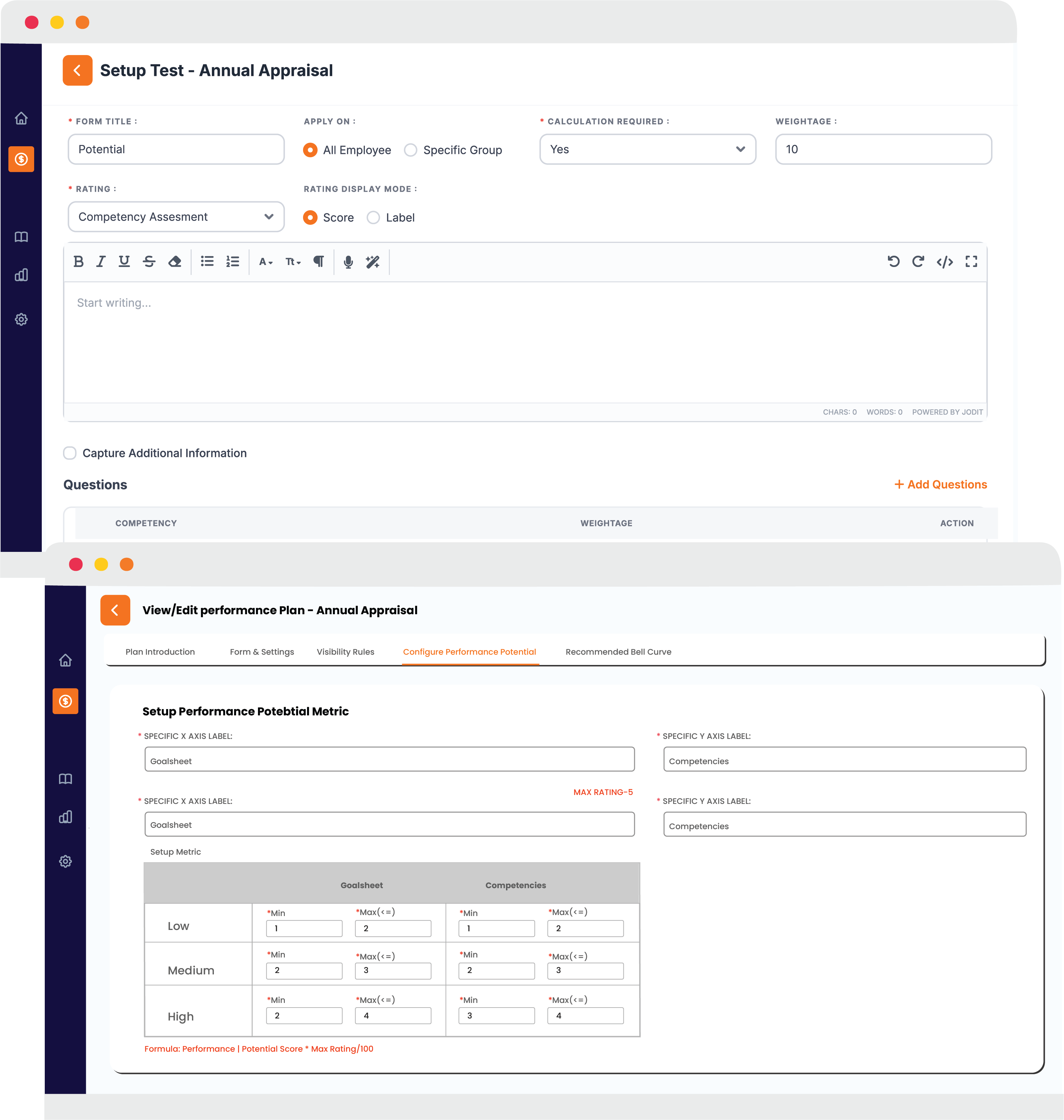The height and width of the screenshot is (1120, 1064).
Task: Open Rating Competency Assesment dropdown
Action: tap(176, 217)
